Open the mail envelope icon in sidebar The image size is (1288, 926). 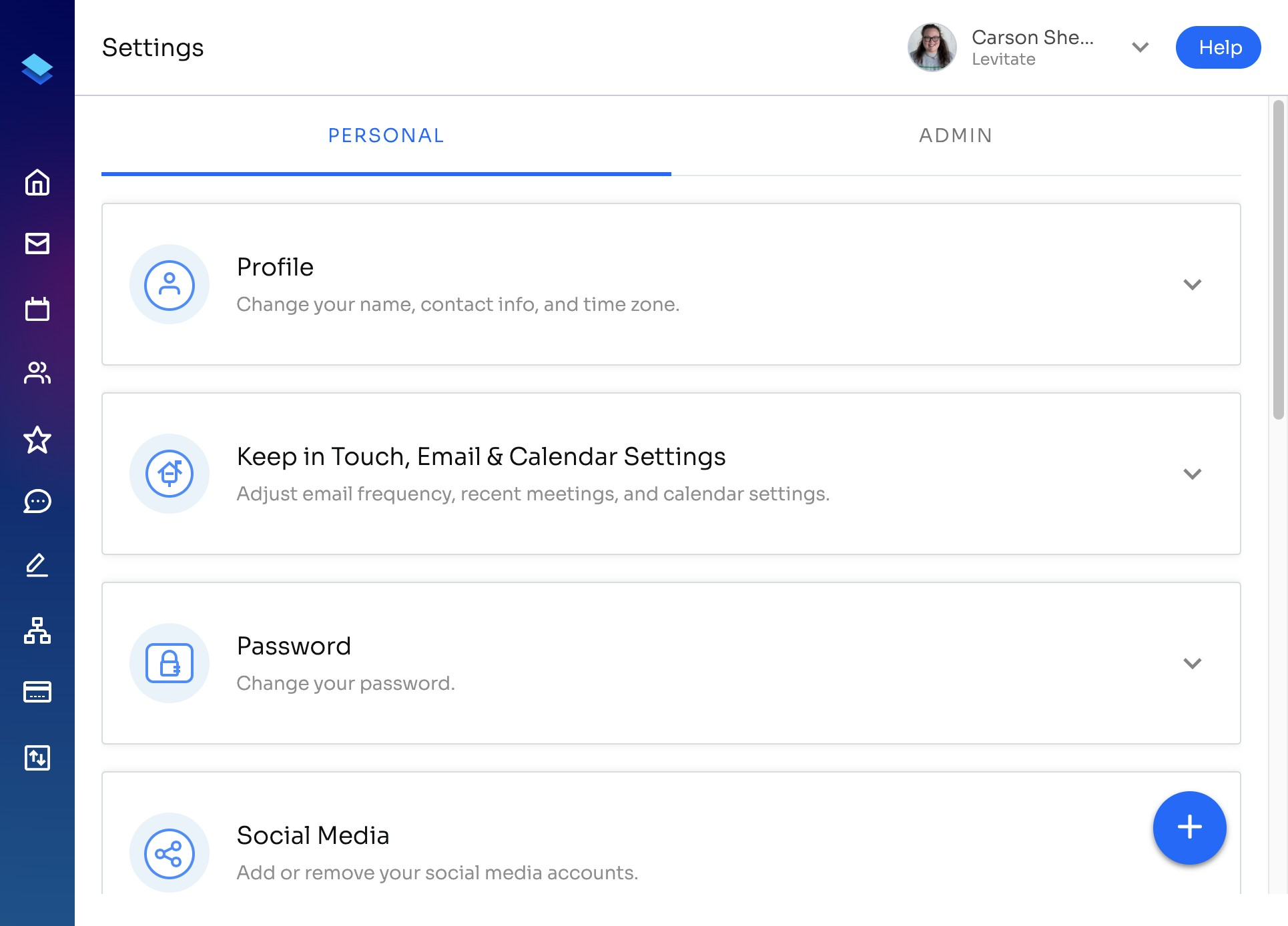click(x=37, y=244)
